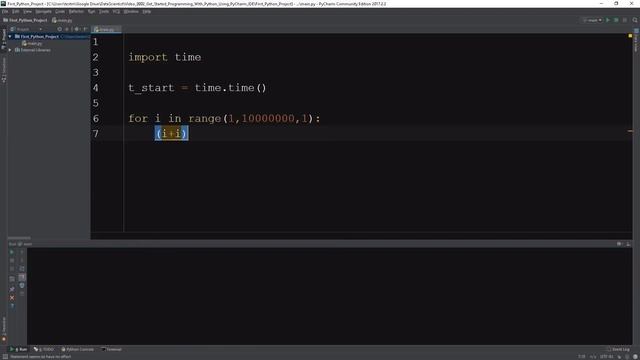
Task: Click on the for loop line
Action: click(x=224, y=118)
